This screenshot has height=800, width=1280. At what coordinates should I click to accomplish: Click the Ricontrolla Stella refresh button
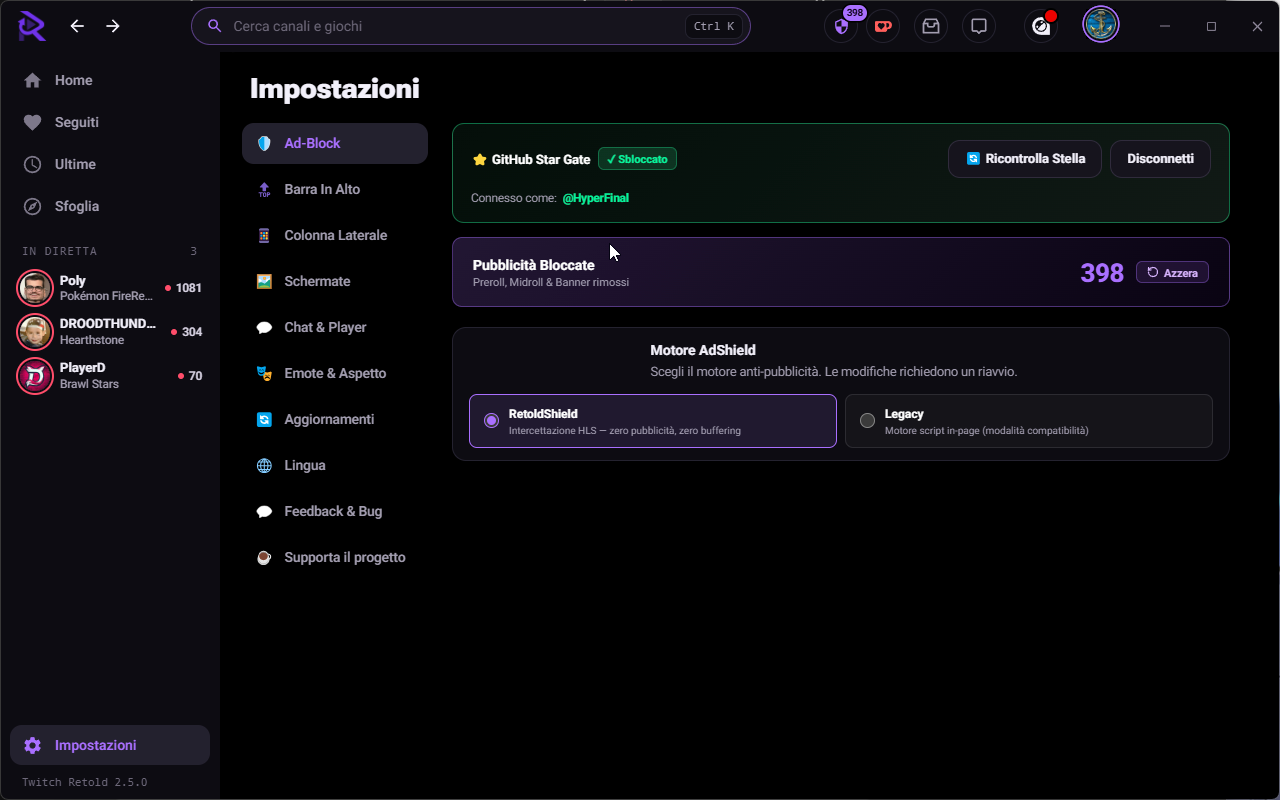[x=1025, y=159]
